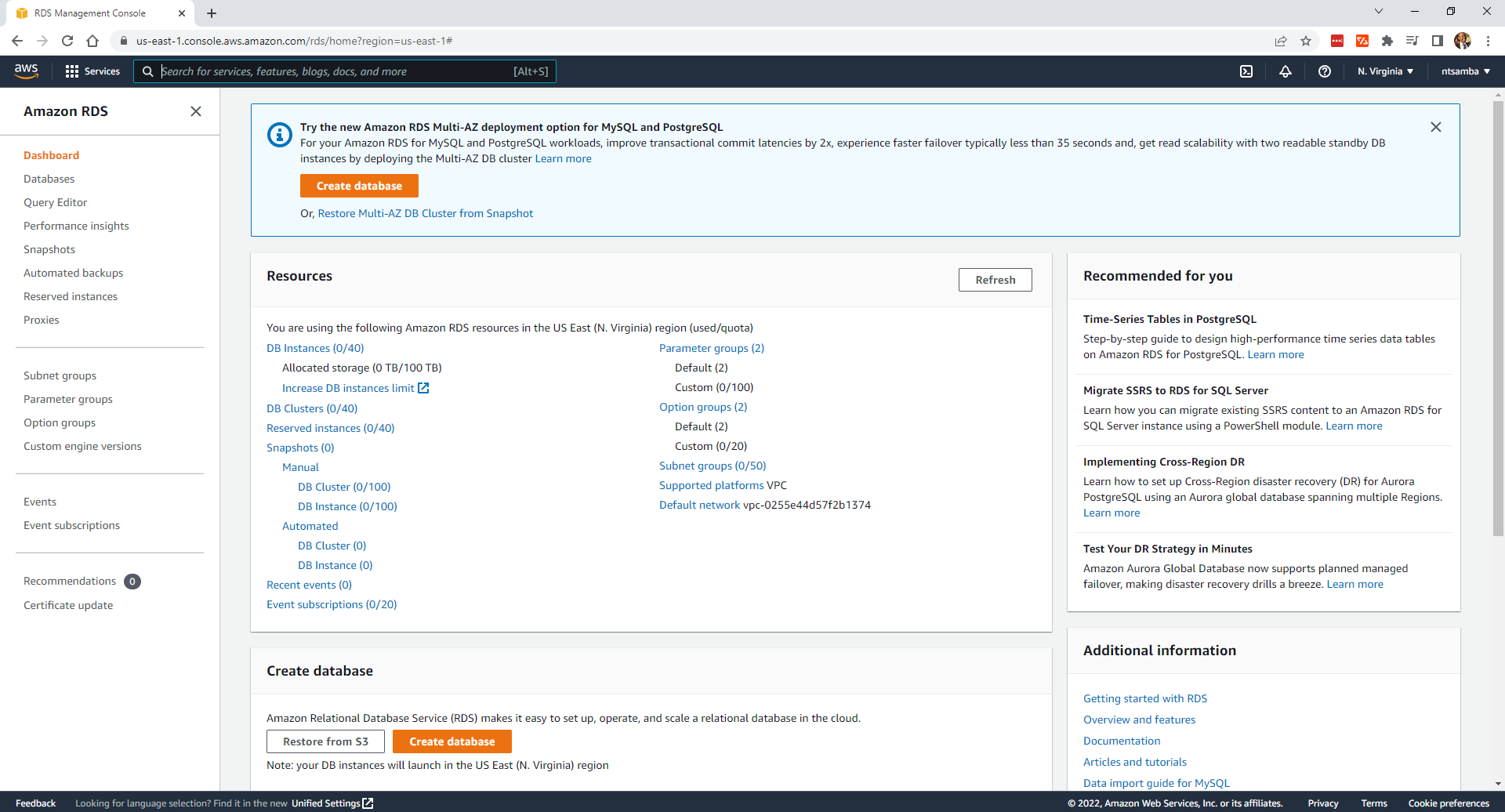Click the share page icon in address bar
The width and height of the screenshot is (1505, 812).
coord(1281,41)
